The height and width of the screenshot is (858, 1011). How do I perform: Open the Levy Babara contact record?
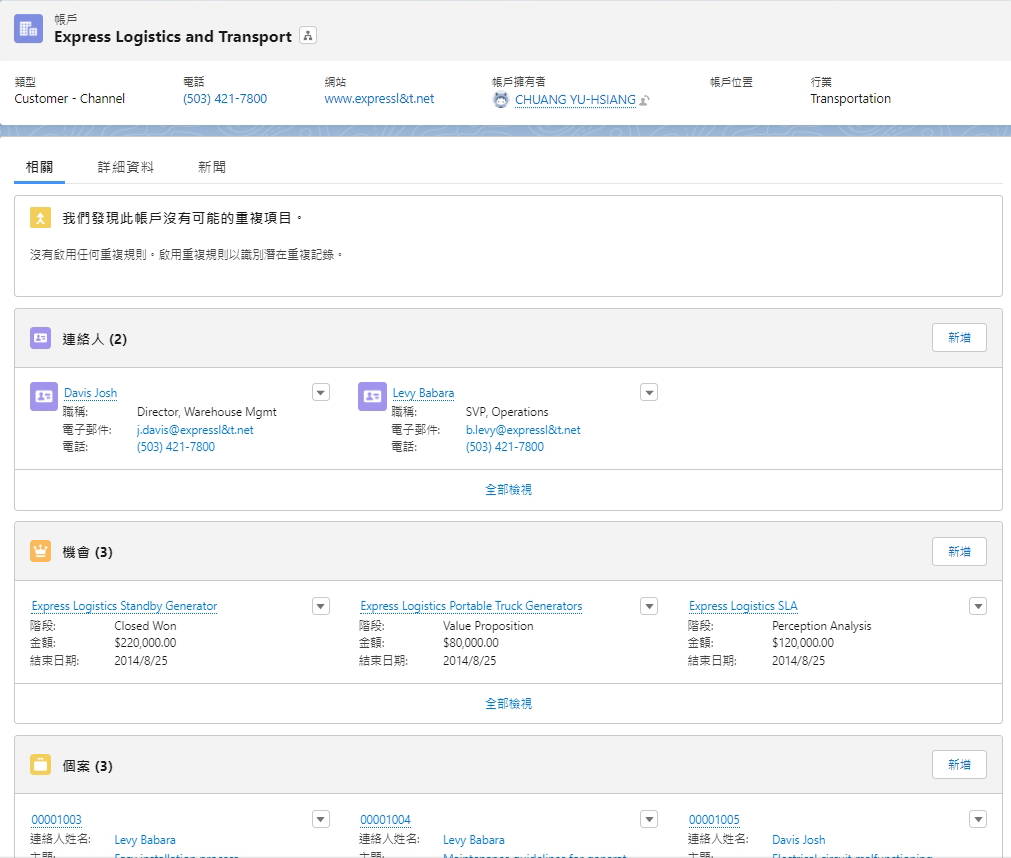coord(423,393)
